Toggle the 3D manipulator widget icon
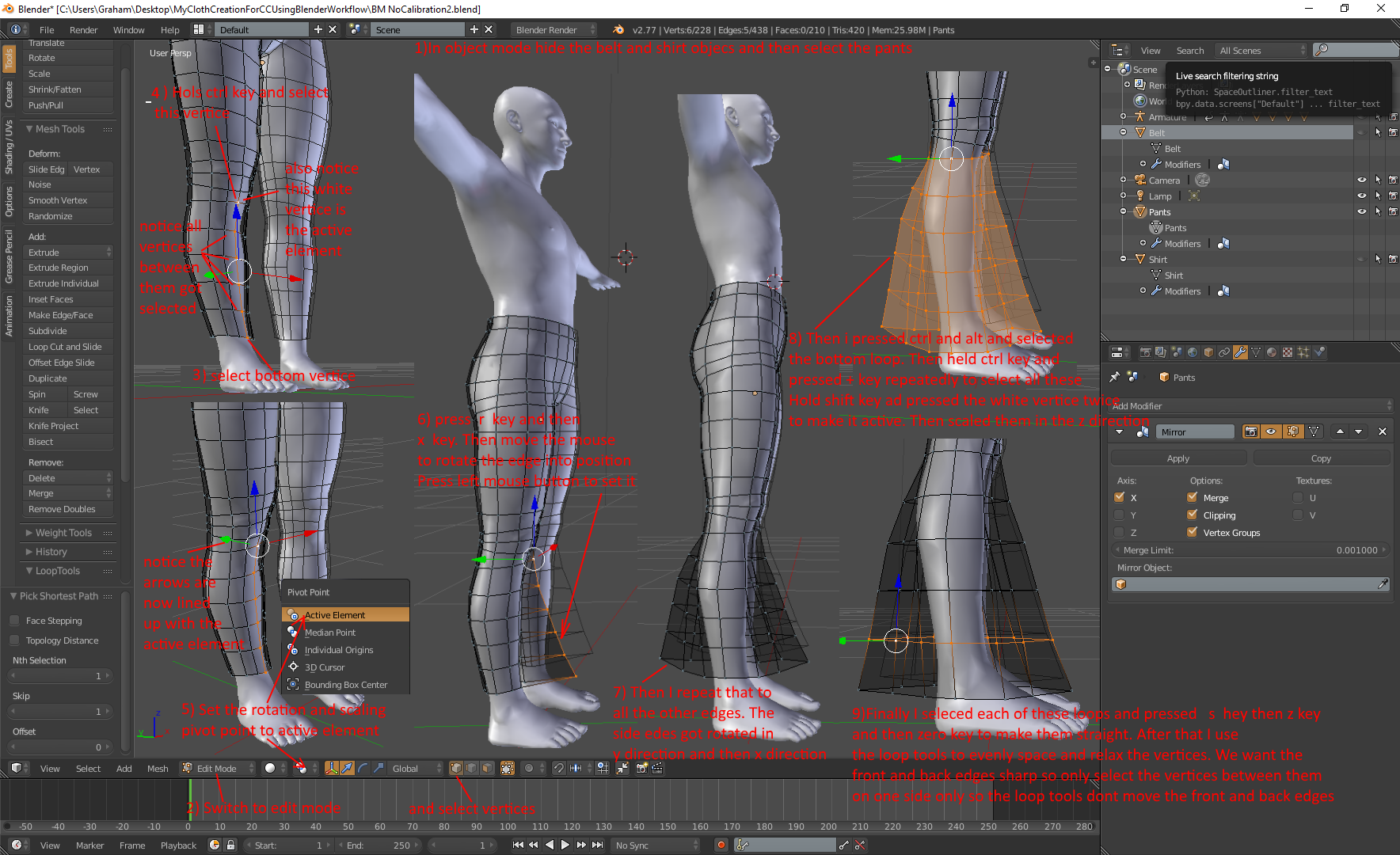The height and width of the screenshot is (855, 1400). [x=332, y=768]
